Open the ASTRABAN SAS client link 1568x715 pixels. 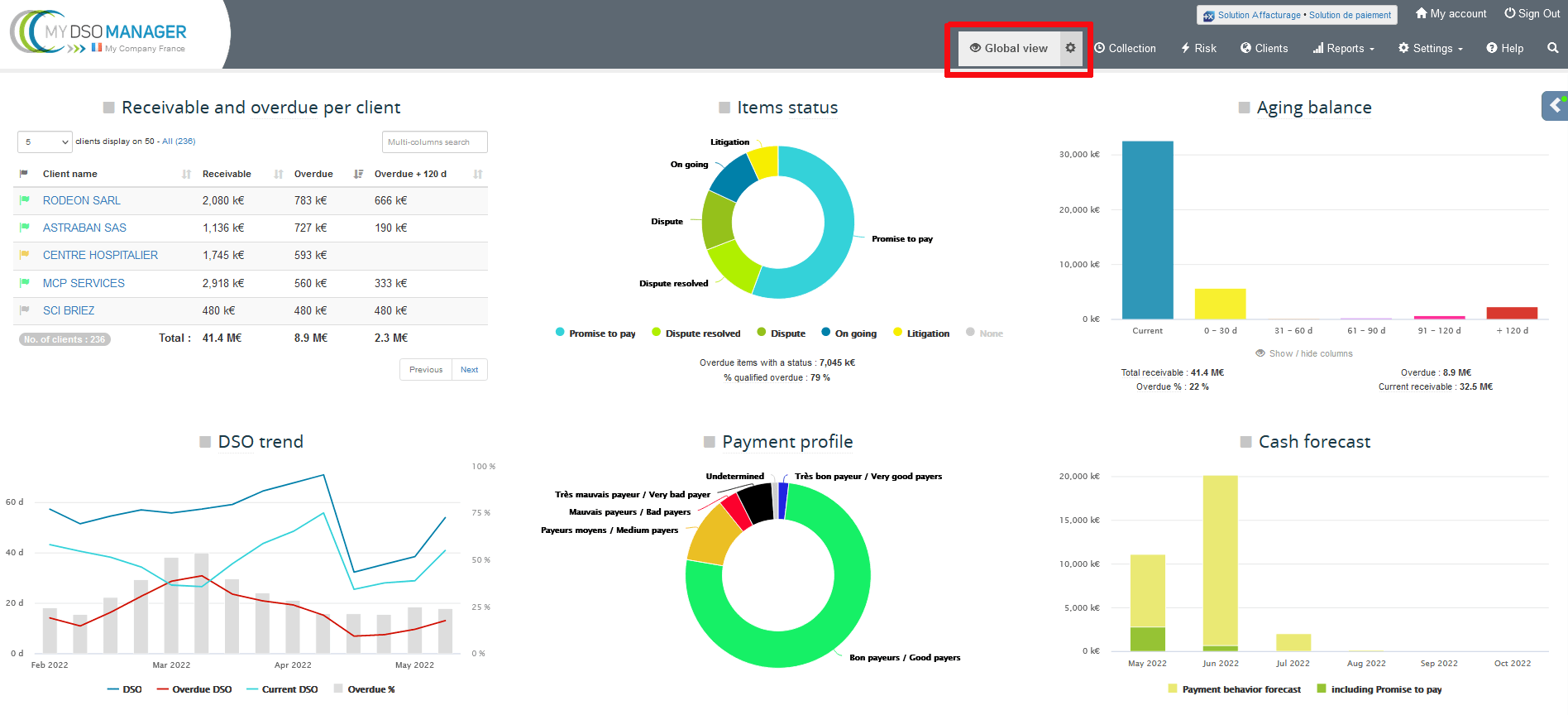[x=84, y=228]
